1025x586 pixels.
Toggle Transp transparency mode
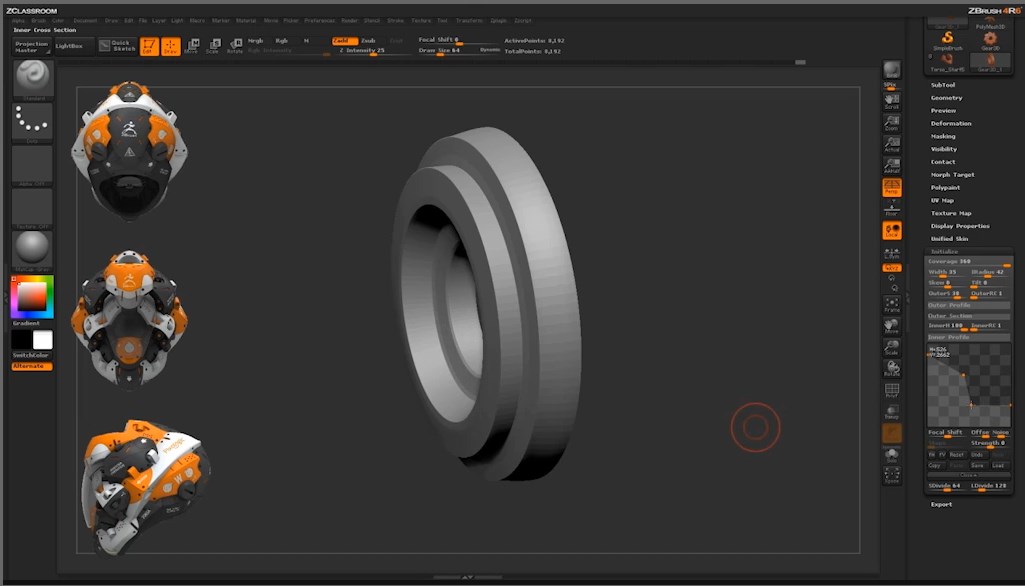point(892,411)
